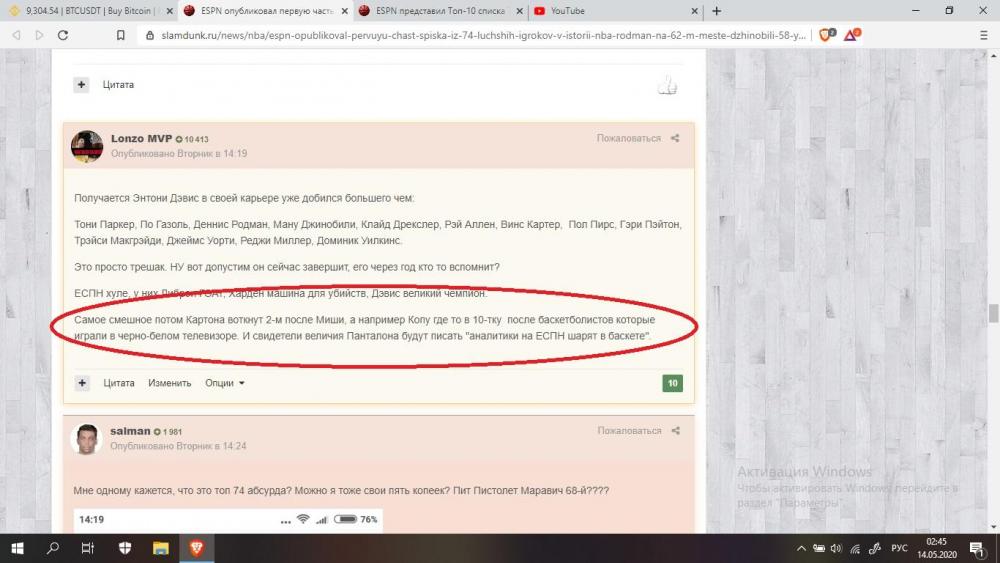The image size is (1000, 563).
Task: Bookmark this page via the bookmark icon
Action: click(x=120, y=34)
